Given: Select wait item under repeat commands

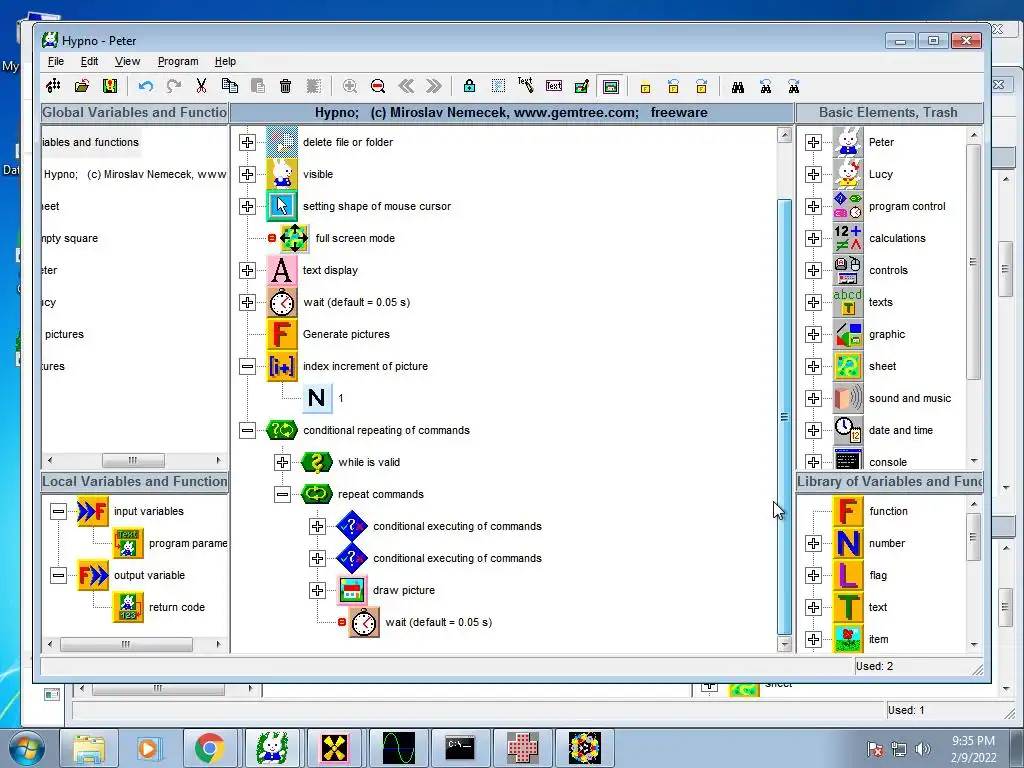Looking at the screenshot, I should click(439, 622).
